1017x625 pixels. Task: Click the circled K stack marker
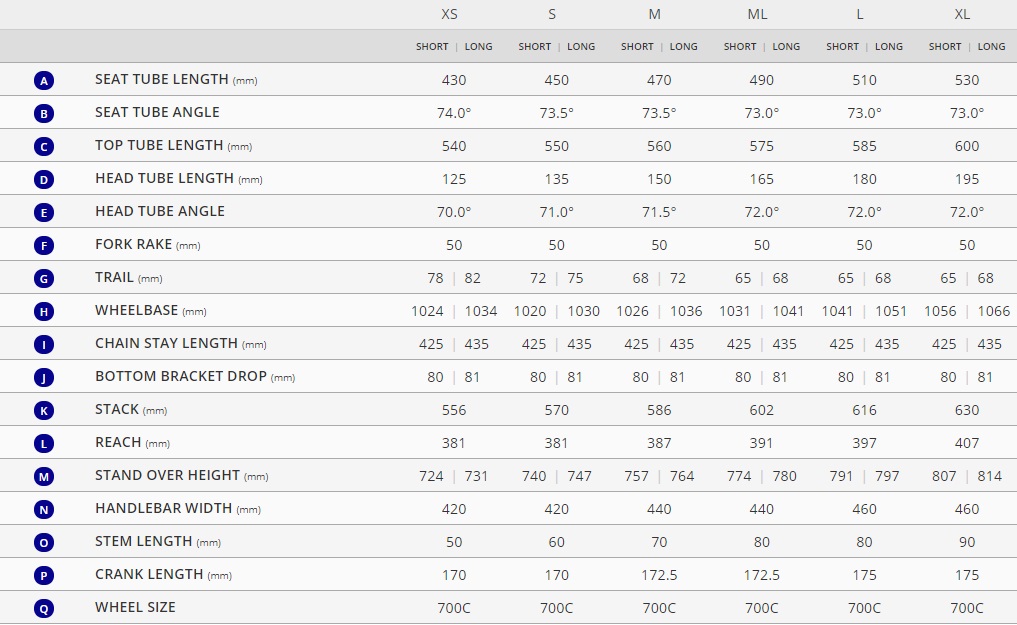(x=44, y=410)
